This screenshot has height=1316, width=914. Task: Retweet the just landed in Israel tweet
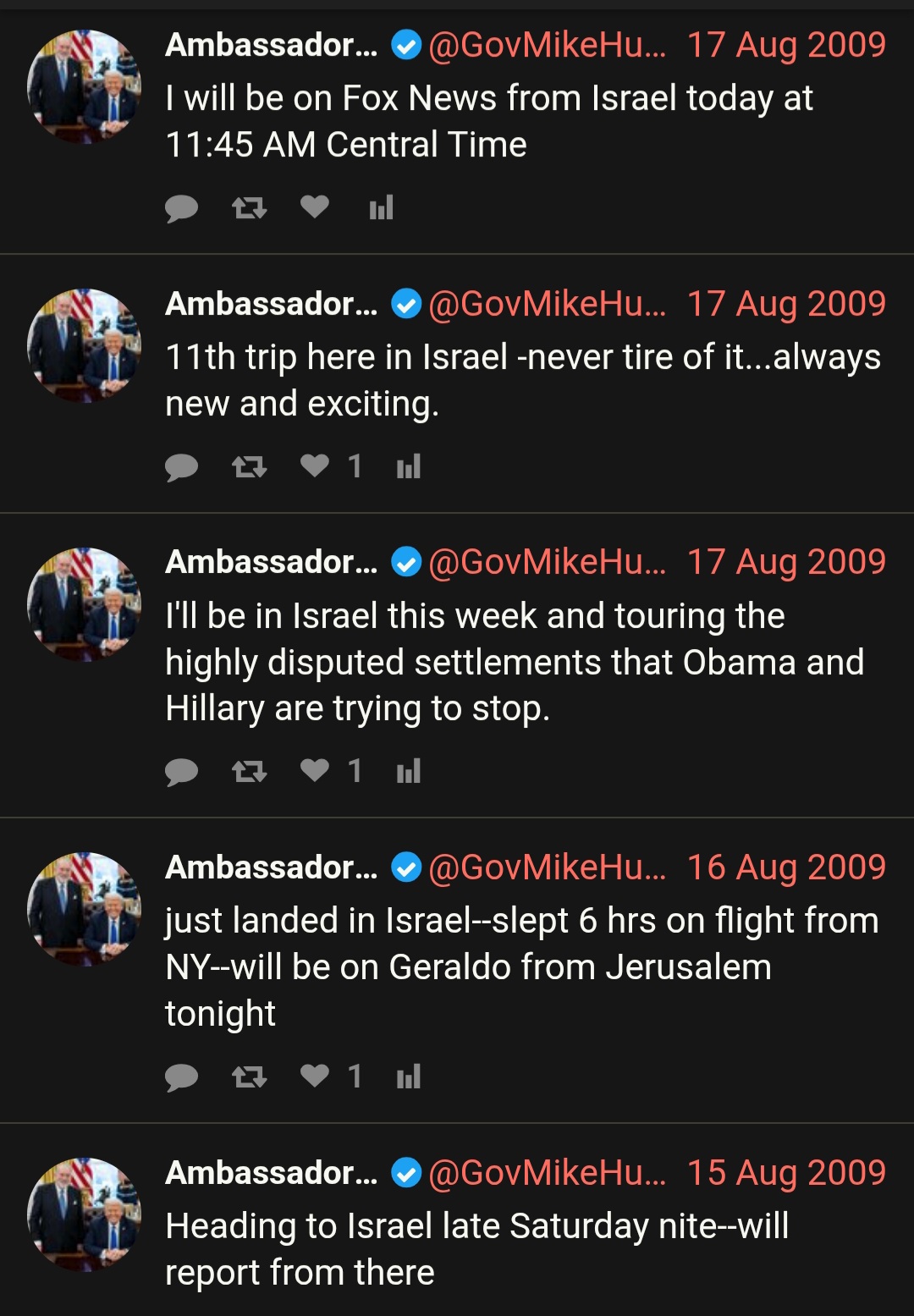(x=249, y=1076)
